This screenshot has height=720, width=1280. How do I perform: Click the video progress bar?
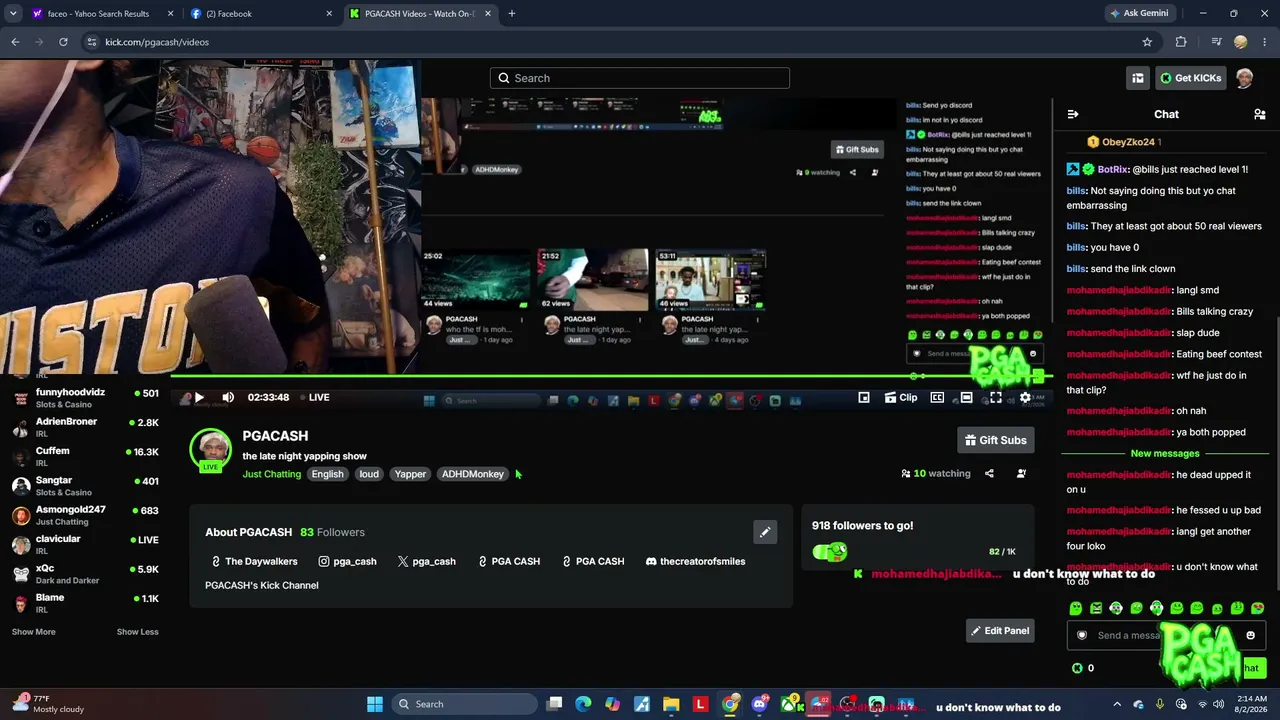(610, 377)
